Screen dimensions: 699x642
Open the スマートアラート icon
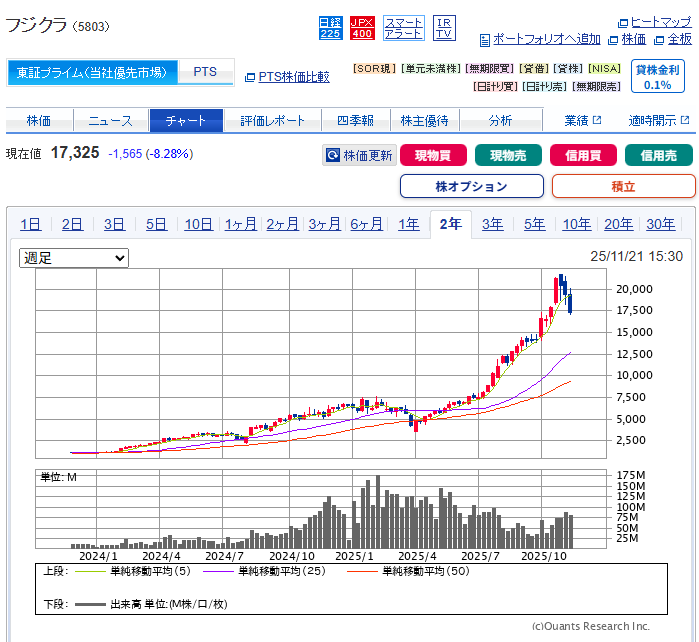(404, 28)
